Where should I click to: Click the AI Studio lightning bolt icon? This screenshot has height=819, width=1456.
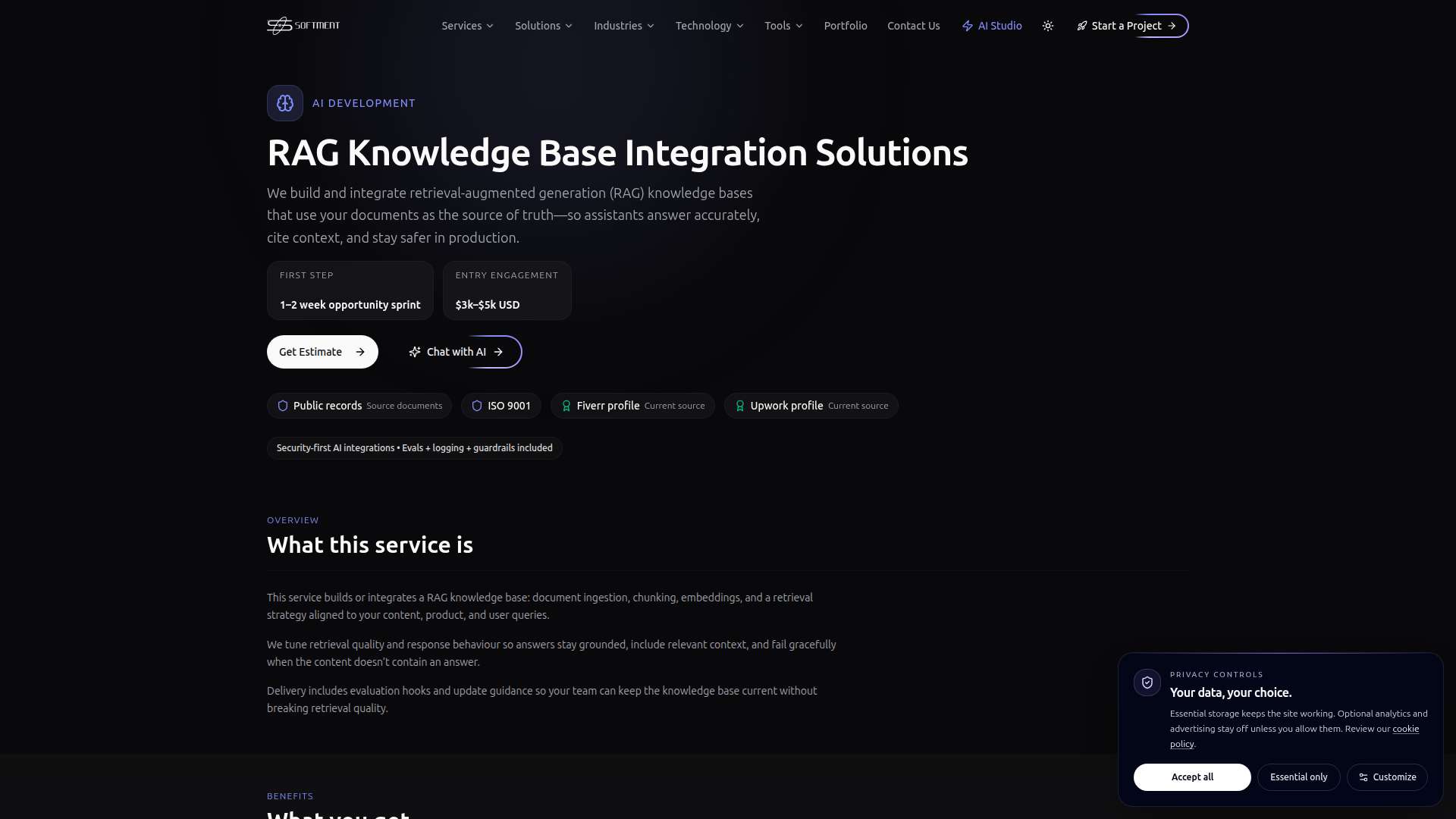[x=968, y=26]
